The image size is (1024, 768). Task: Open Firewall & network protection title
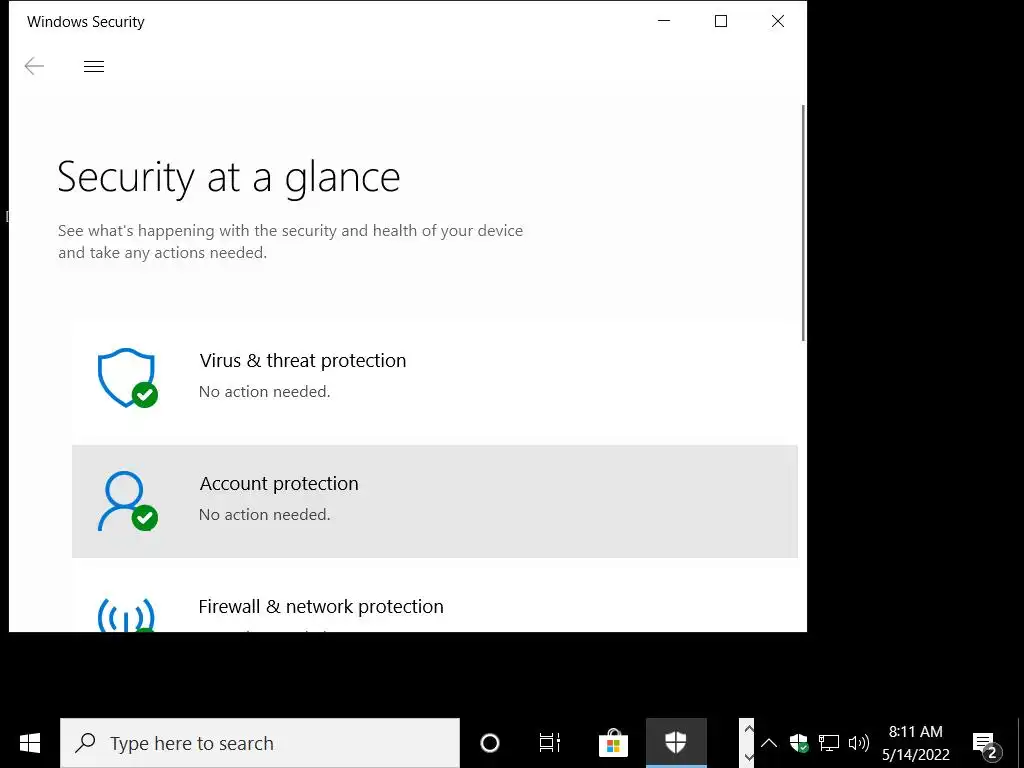pos(321,606)
